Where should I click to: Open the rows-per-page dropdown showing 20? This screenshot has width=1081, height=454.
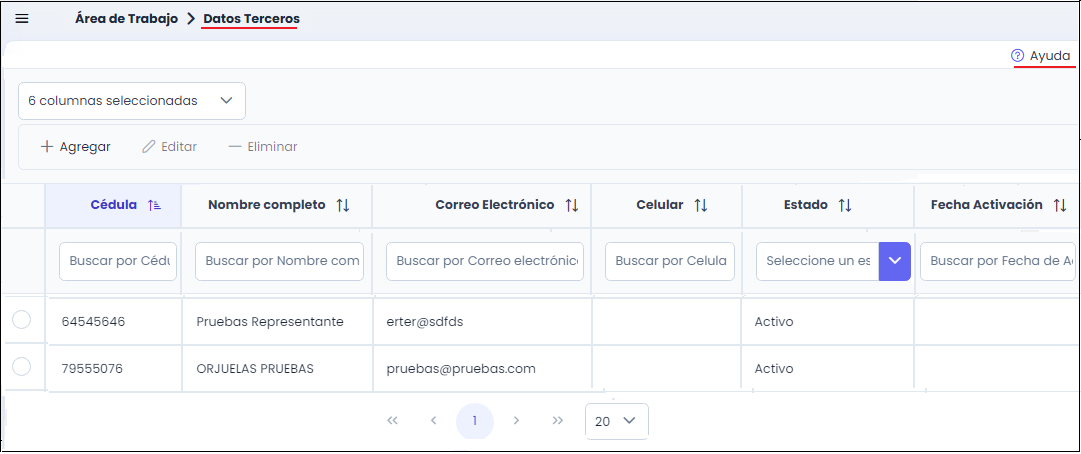pyautogui.click(x=616, y=421)
